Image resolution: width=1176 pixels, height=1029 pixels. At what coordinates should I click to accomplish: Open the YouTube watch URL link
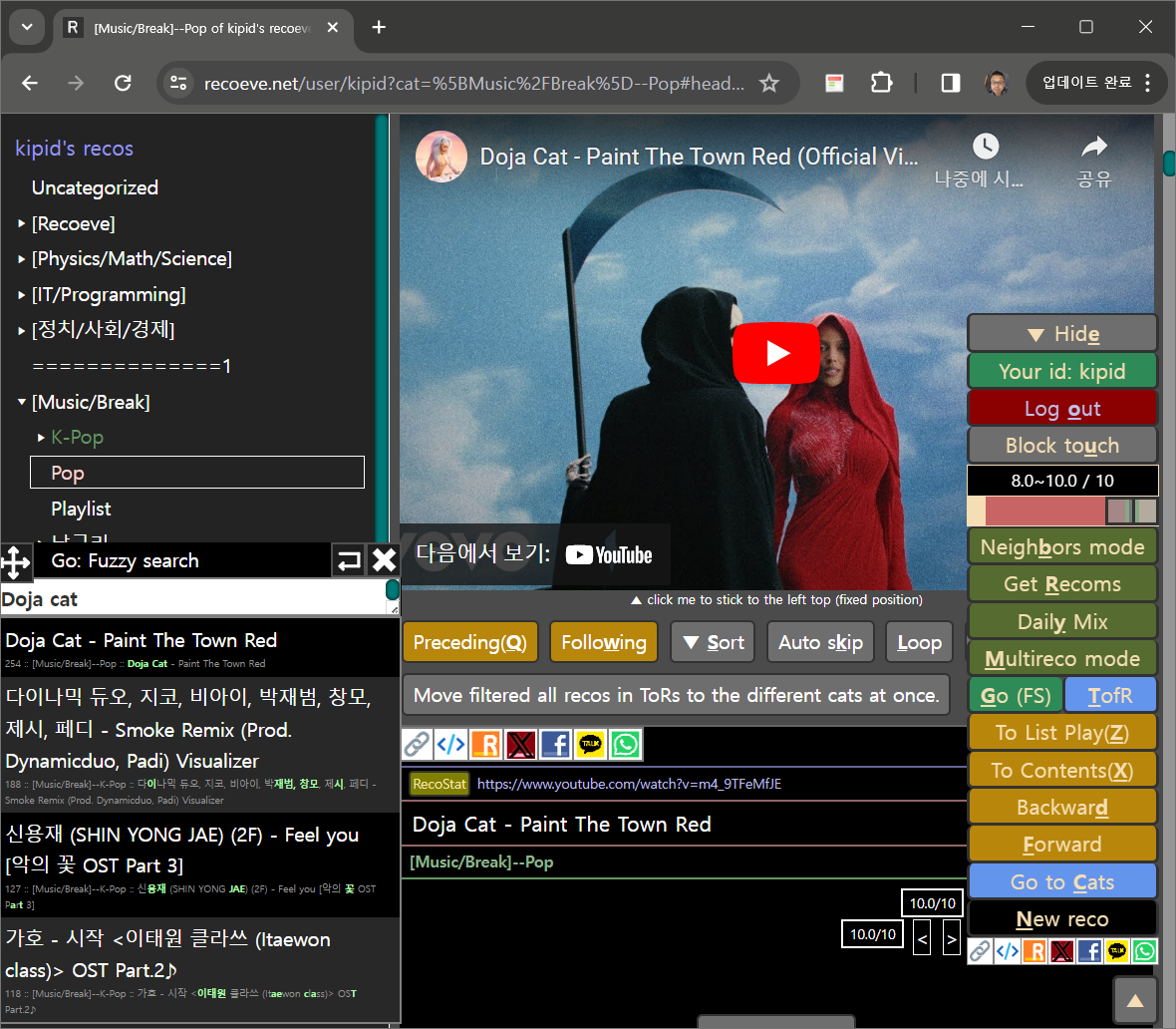coord(629,784)
